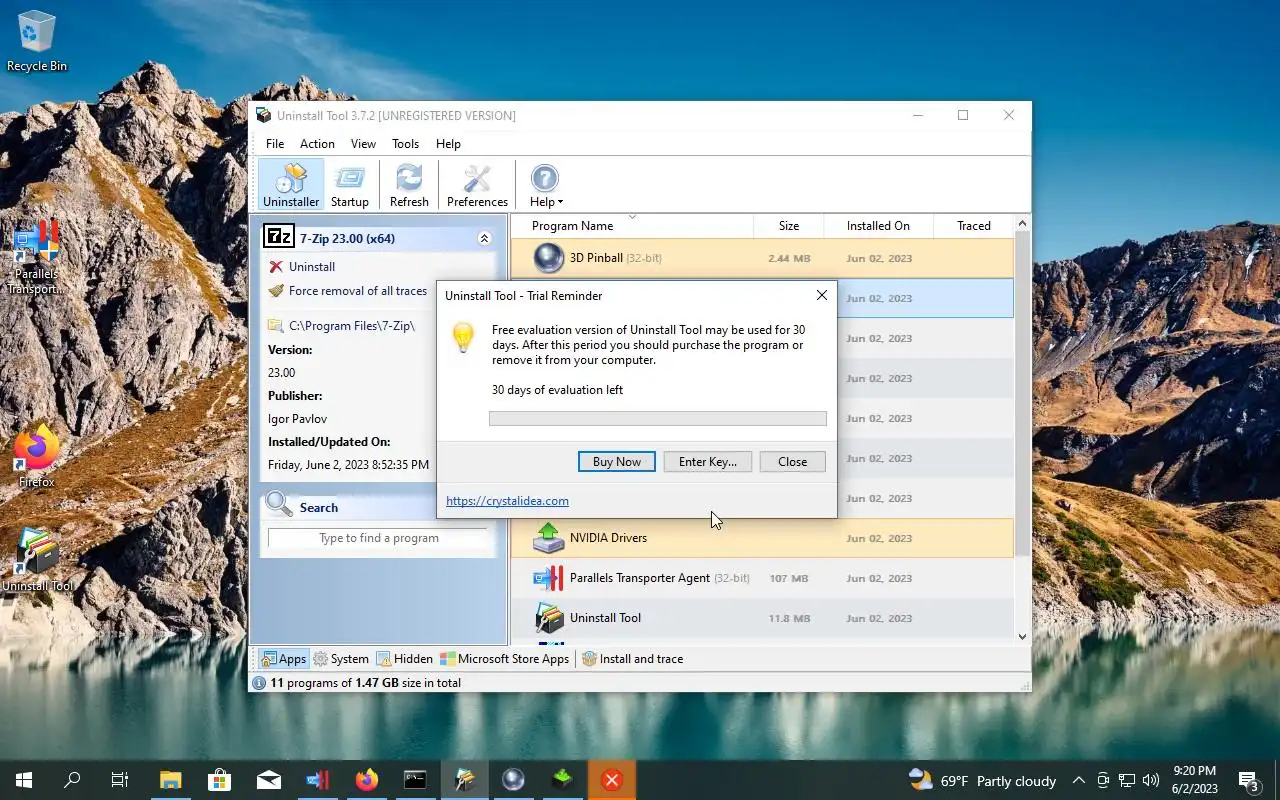Open Mail app from taskbar
1280x800 pixels.
coord(268,780)
